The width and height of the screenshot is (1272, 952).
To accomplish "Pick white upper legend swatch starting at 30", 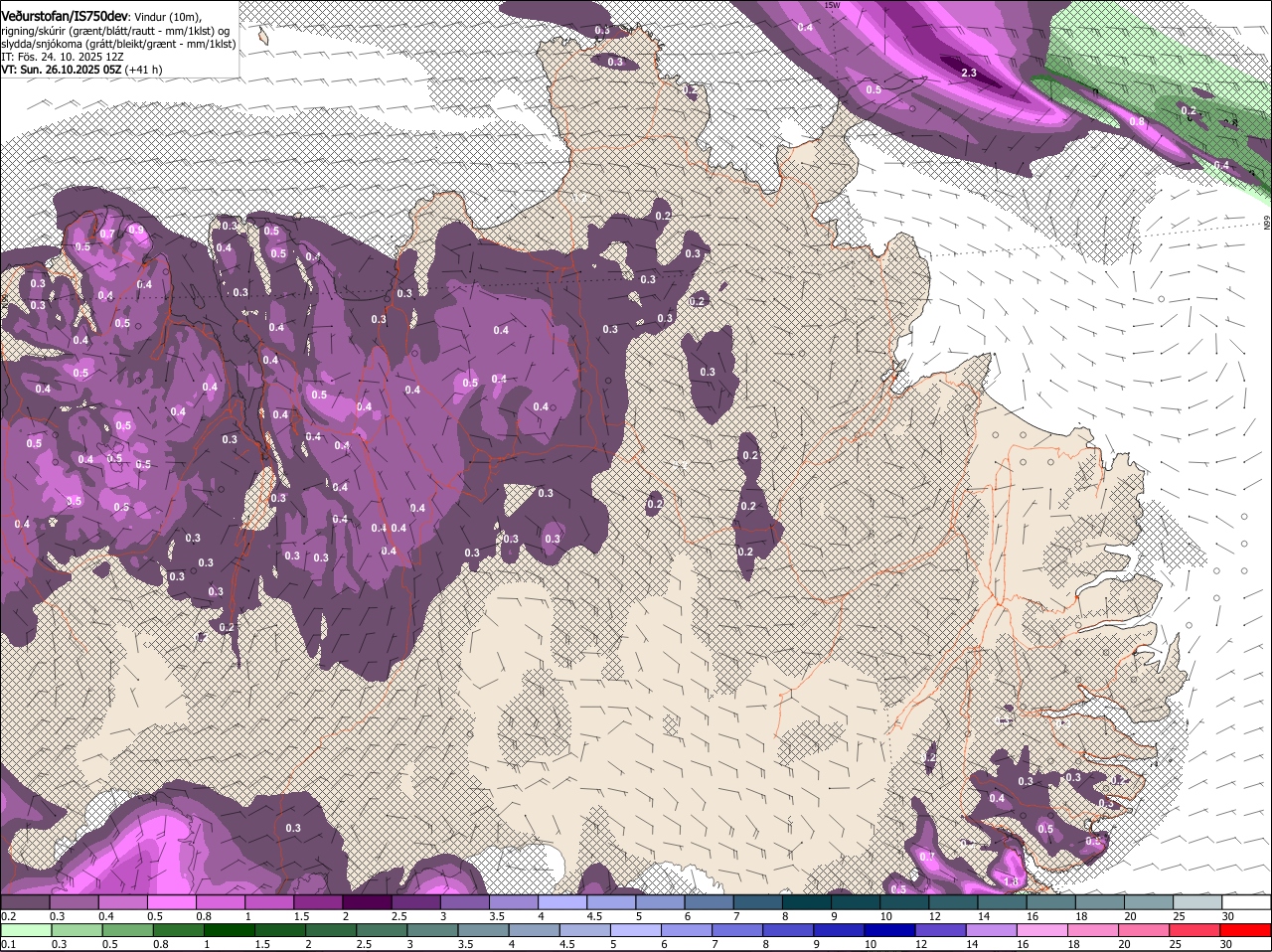I will tap(1248, 901).
